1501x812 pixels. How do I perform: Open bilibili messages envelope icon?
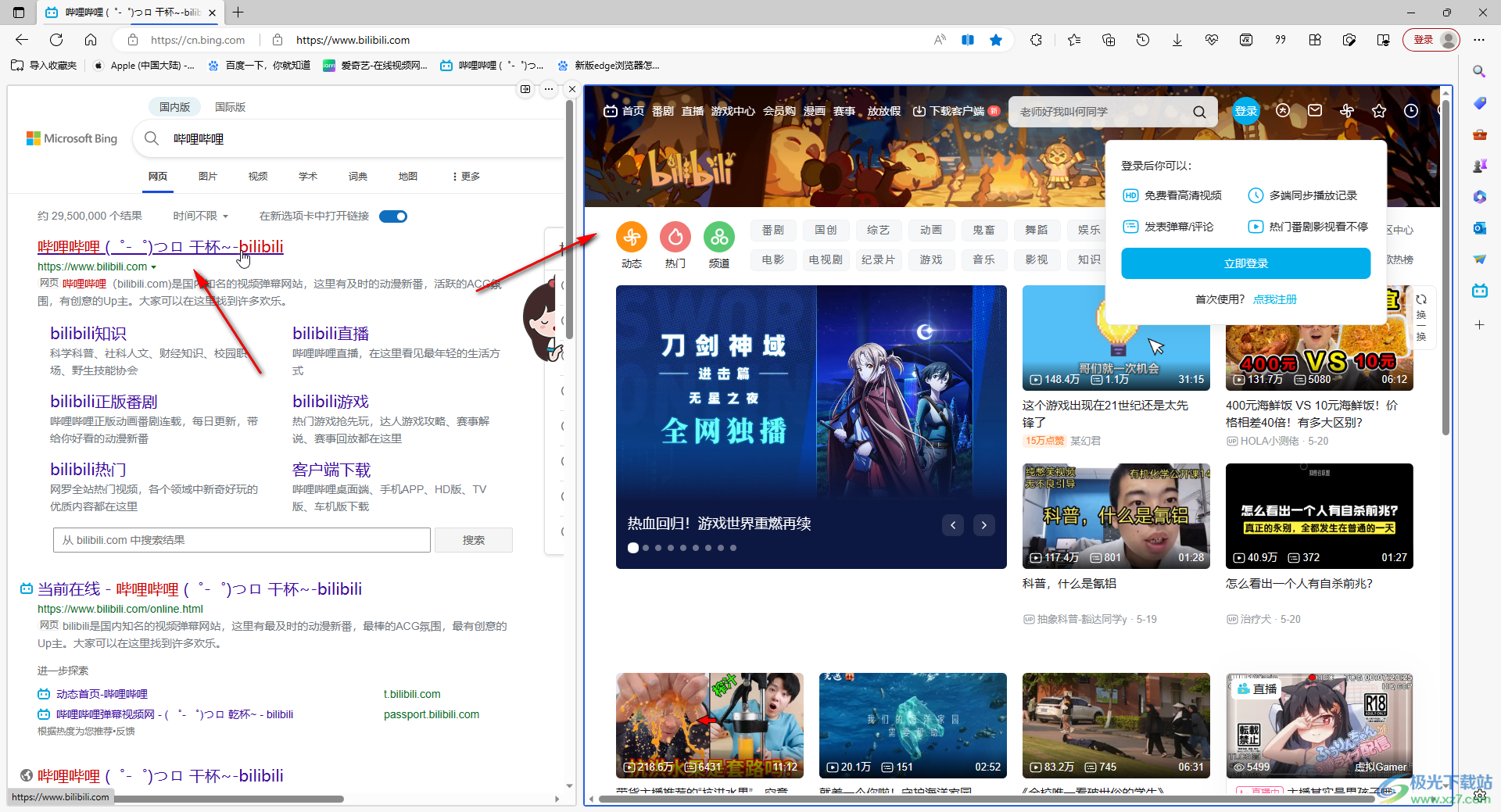click(1315, 111)
